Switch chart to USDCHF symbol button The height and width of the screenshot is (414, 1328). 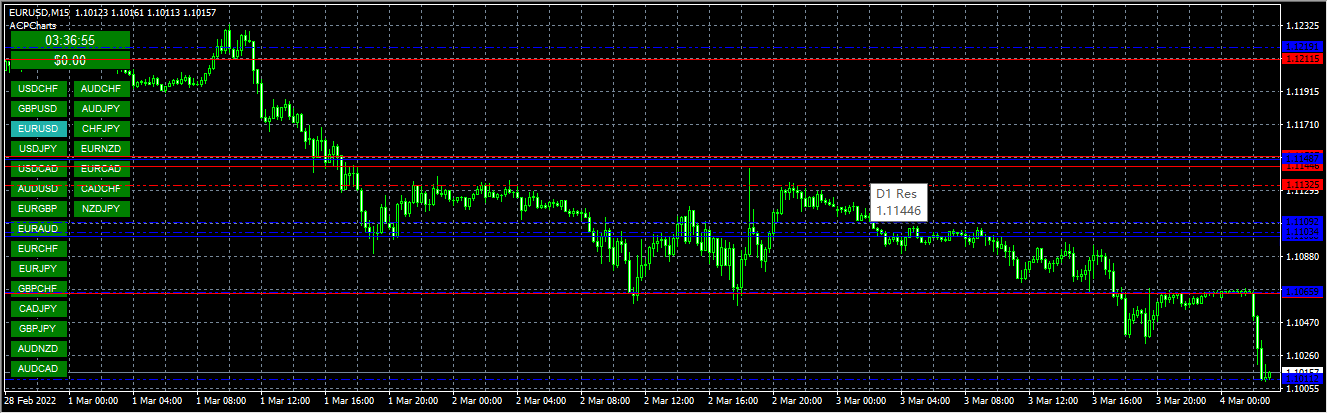pyautogui.click(x=39, y=88)
